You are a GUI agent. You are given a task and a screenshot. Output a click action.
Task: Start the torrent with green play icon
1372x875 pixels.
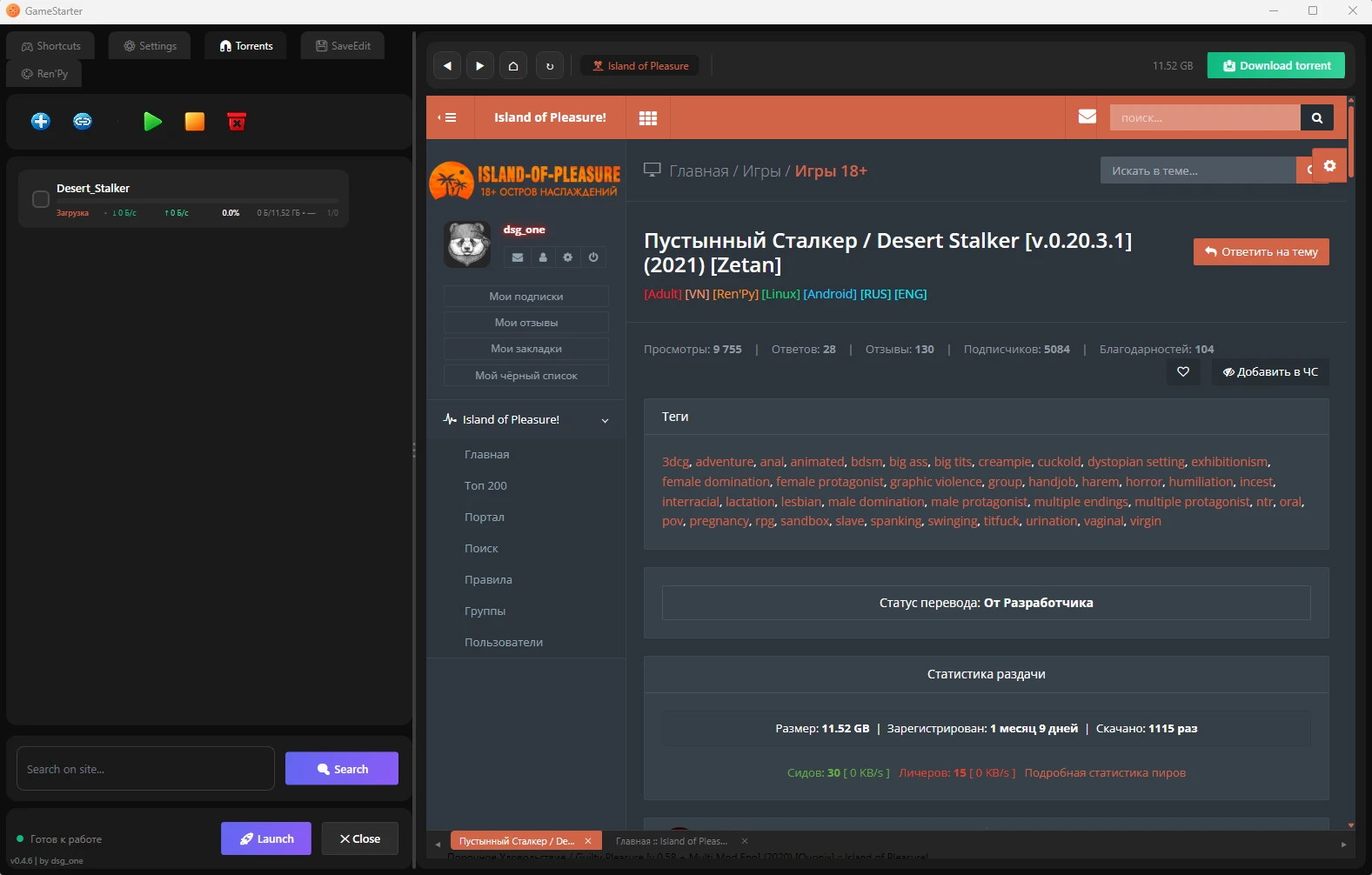(152, 122)
